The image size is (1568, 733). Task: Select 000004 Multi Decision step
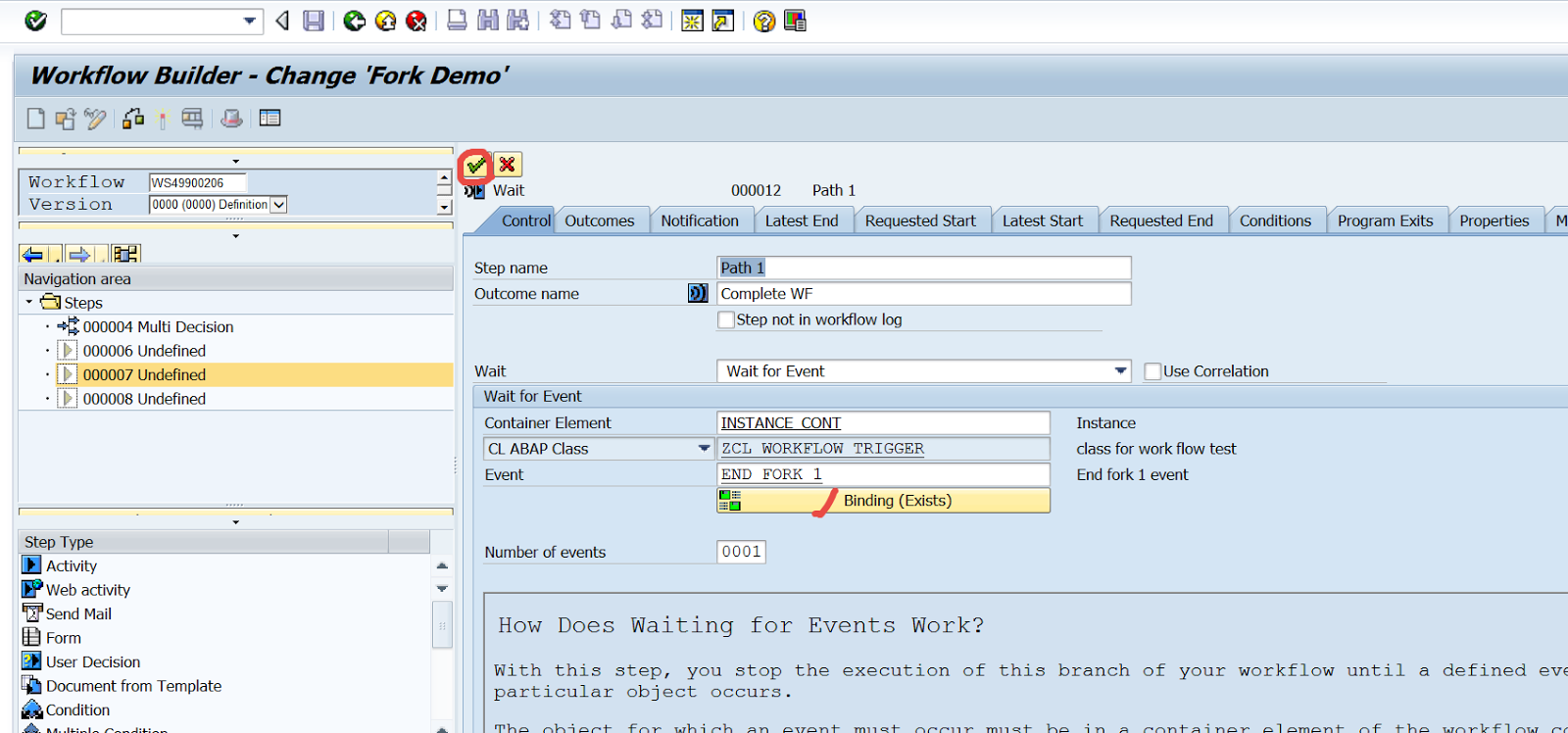[x=158, y=327]
